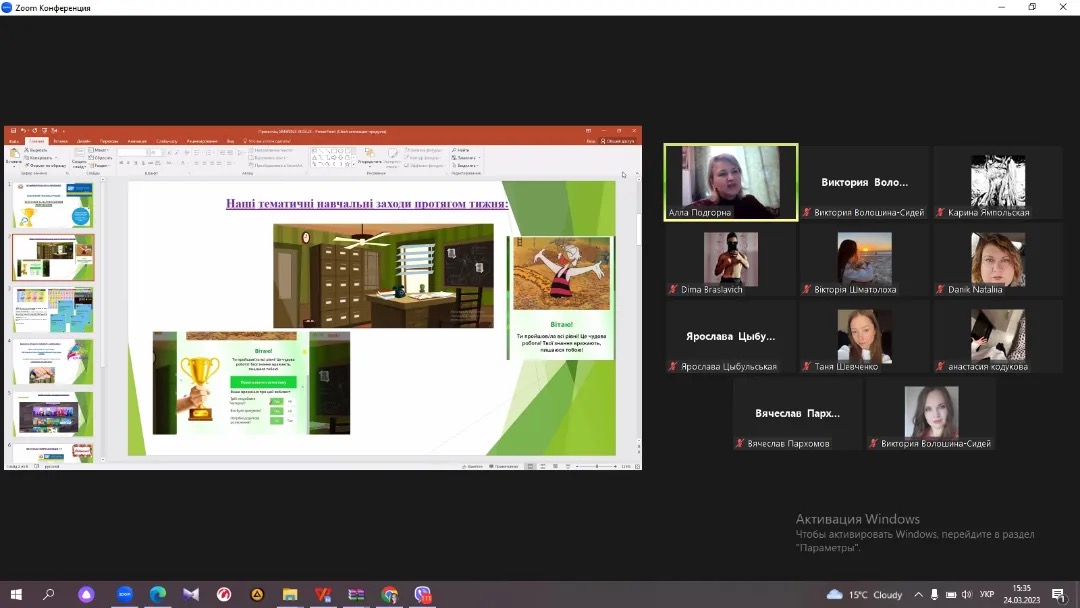The width and height of the screenshot is (1080, 608).
Task: Open Visual Studio from the taskbar
Action: point(191,594)
